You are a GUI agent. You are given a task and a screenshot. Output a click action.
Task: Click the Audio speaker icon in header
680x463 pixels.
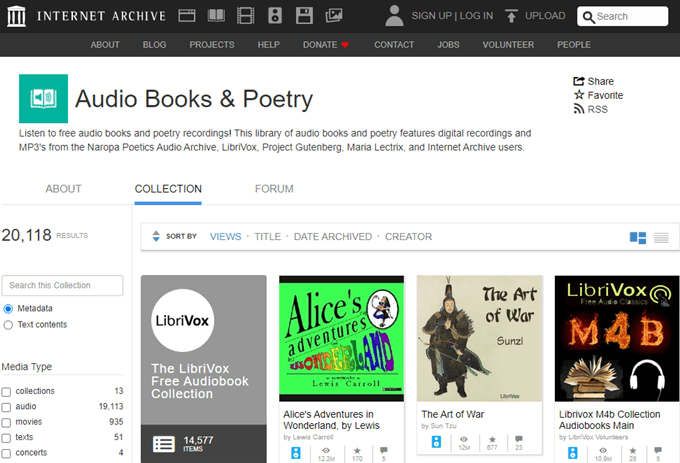[x=275, y=16]
